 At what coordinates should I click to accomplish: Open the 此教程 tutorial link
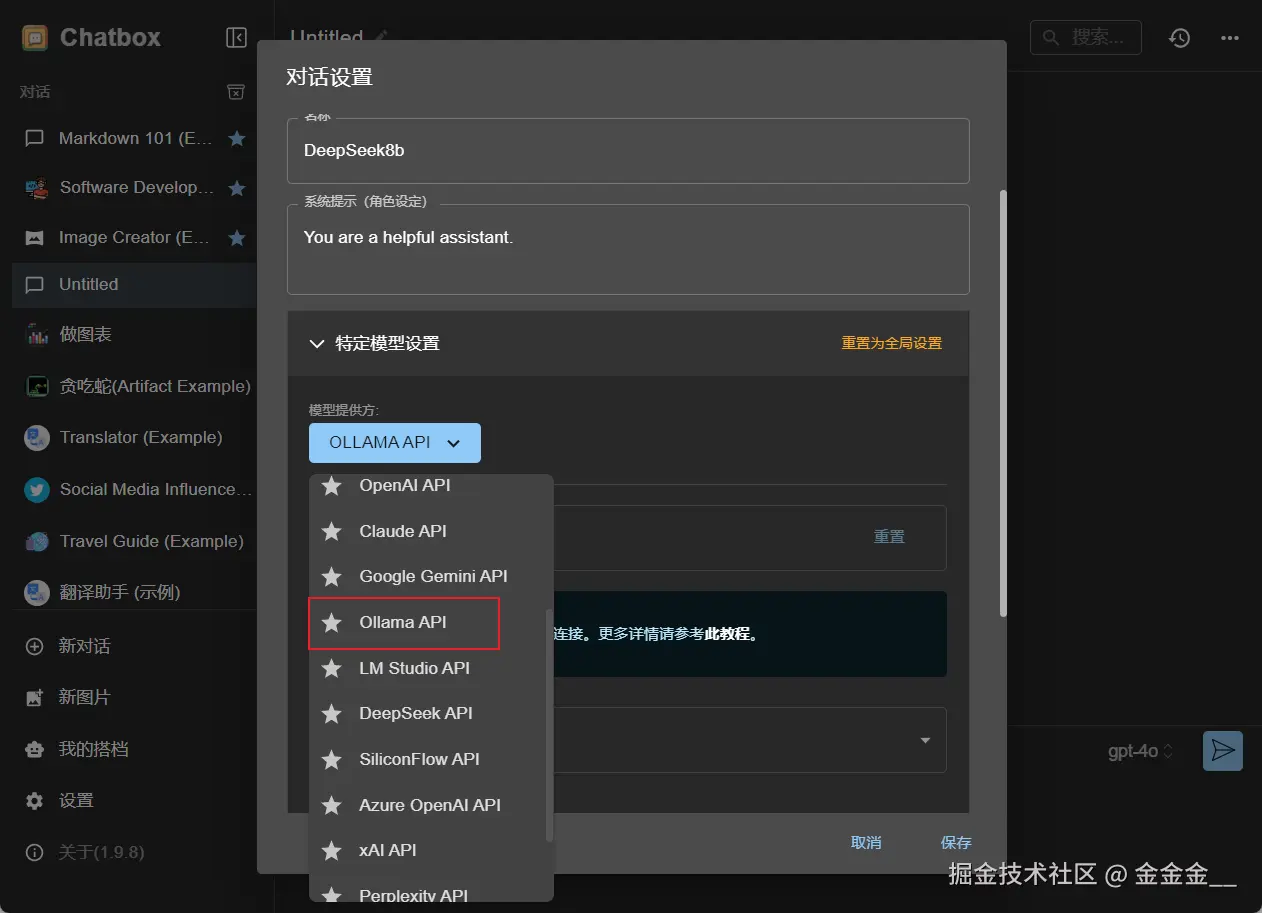pyautogui.click(x=727, y=634)
